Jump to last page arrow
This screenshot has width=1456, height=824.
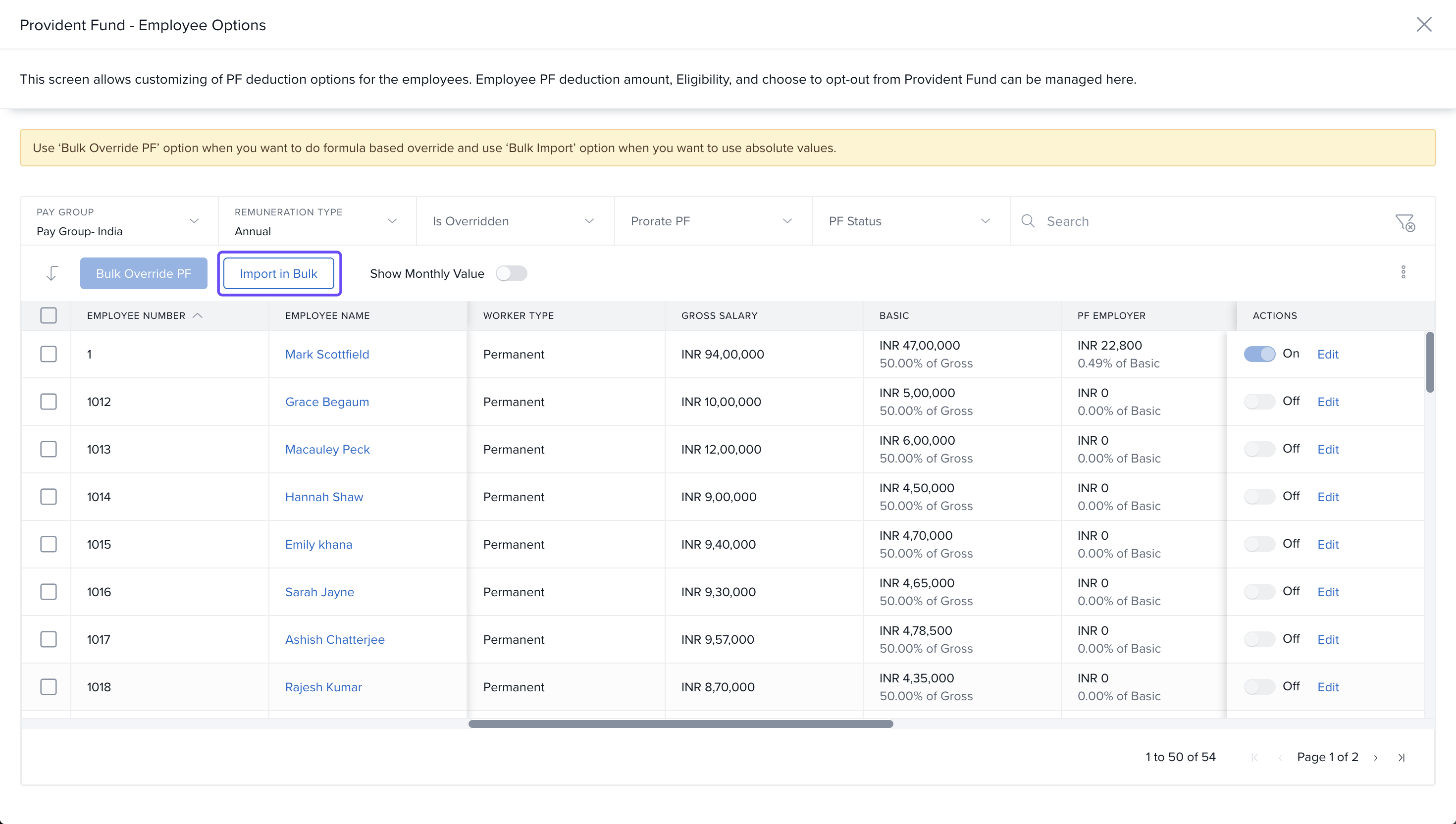(1401, 758)
